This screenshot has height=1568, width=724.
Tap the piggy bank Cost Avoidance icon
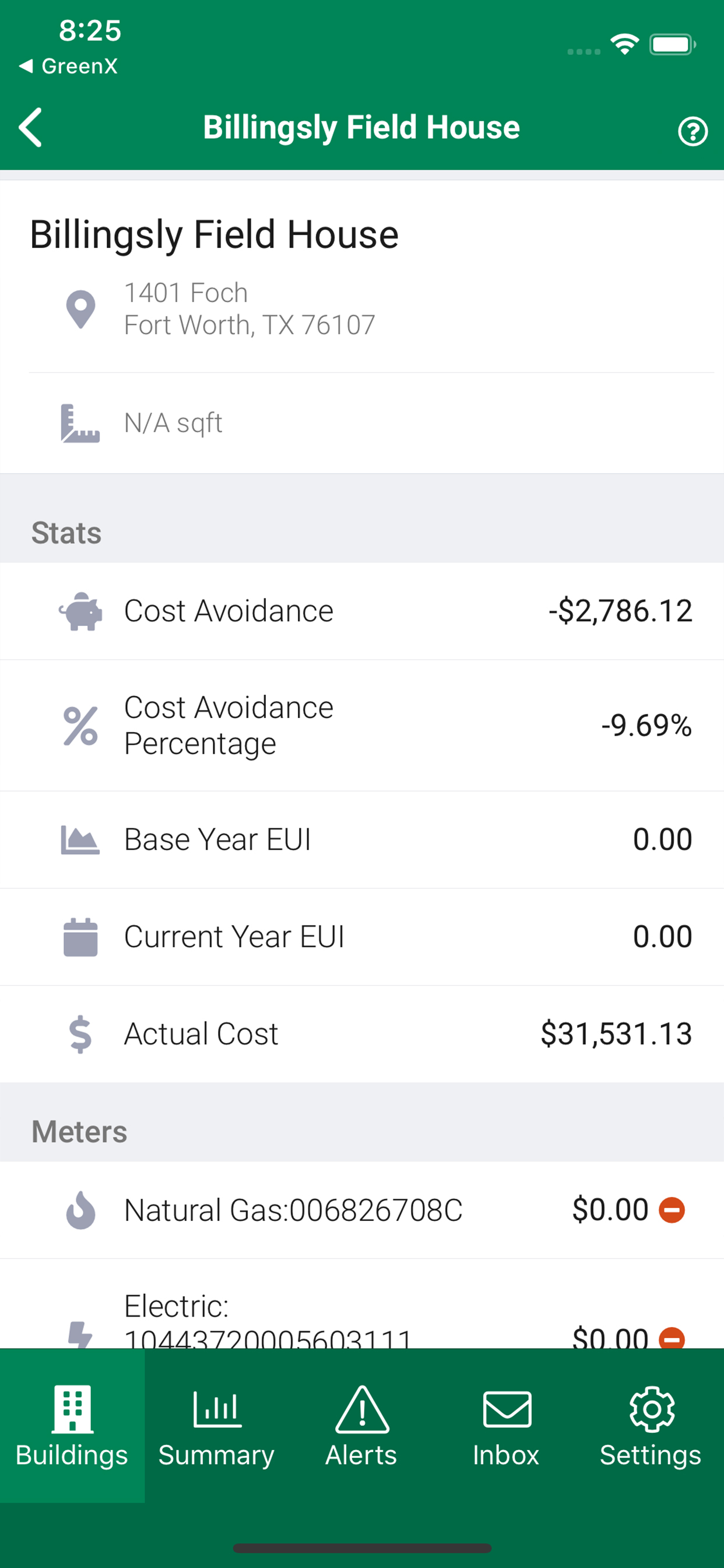pyautogui.click(x=80, y=611)
